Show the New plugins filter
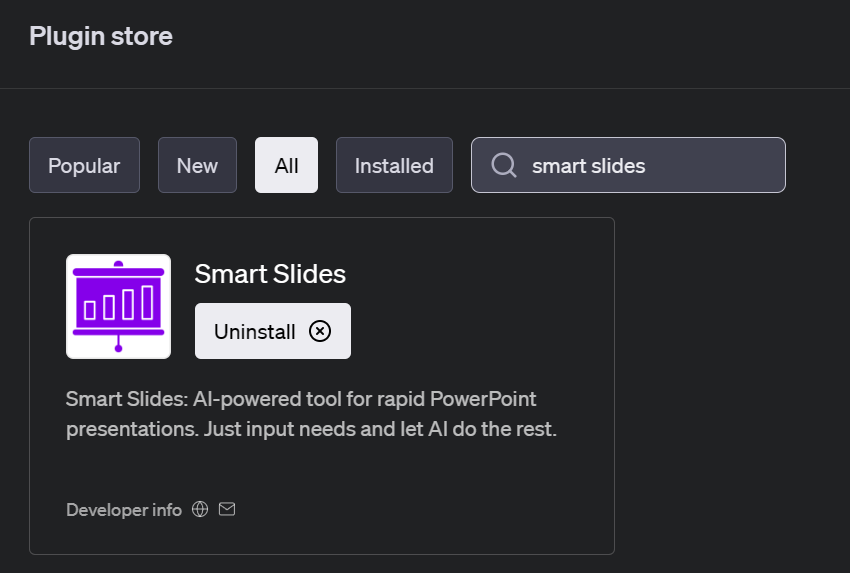850x573 pixels. tap(197, 165)
